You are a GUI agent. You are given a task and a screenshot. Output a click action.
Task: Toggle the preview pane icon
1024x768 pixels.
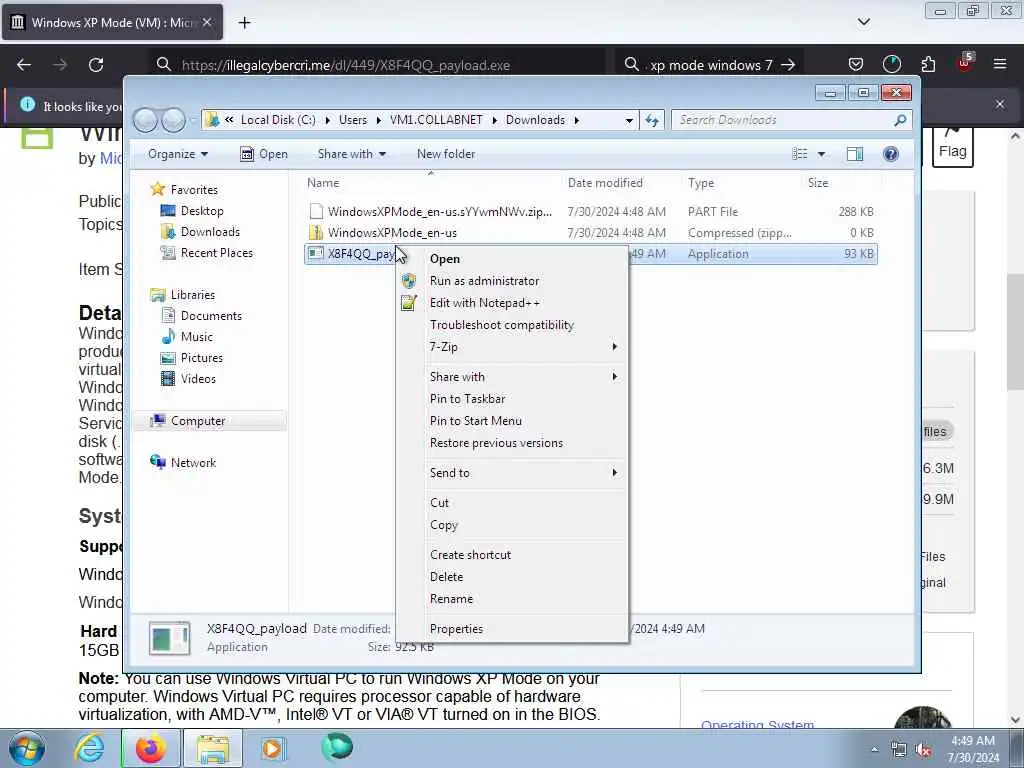855,154
